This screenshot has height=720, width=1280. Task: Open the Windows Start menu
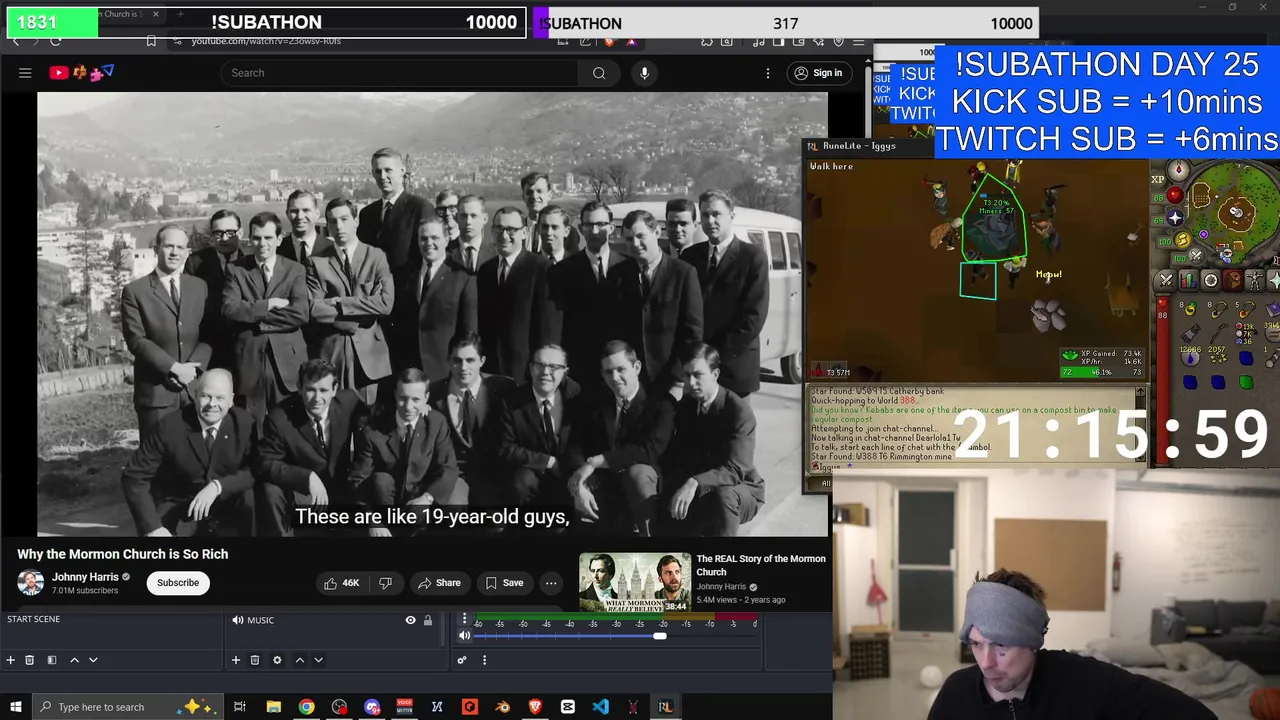(15, 707)
